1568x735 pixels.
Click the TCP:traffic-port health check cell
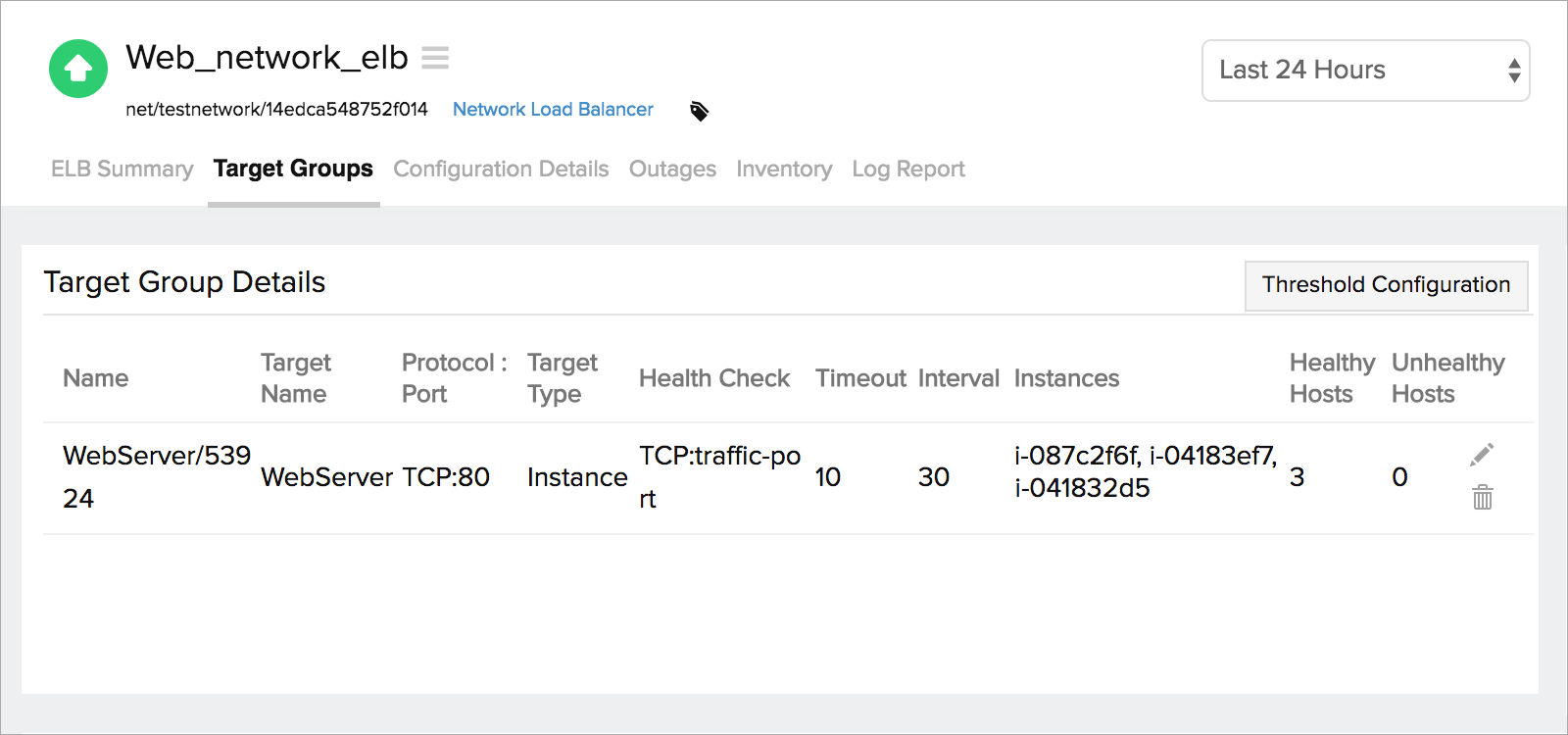click(719, 477)
